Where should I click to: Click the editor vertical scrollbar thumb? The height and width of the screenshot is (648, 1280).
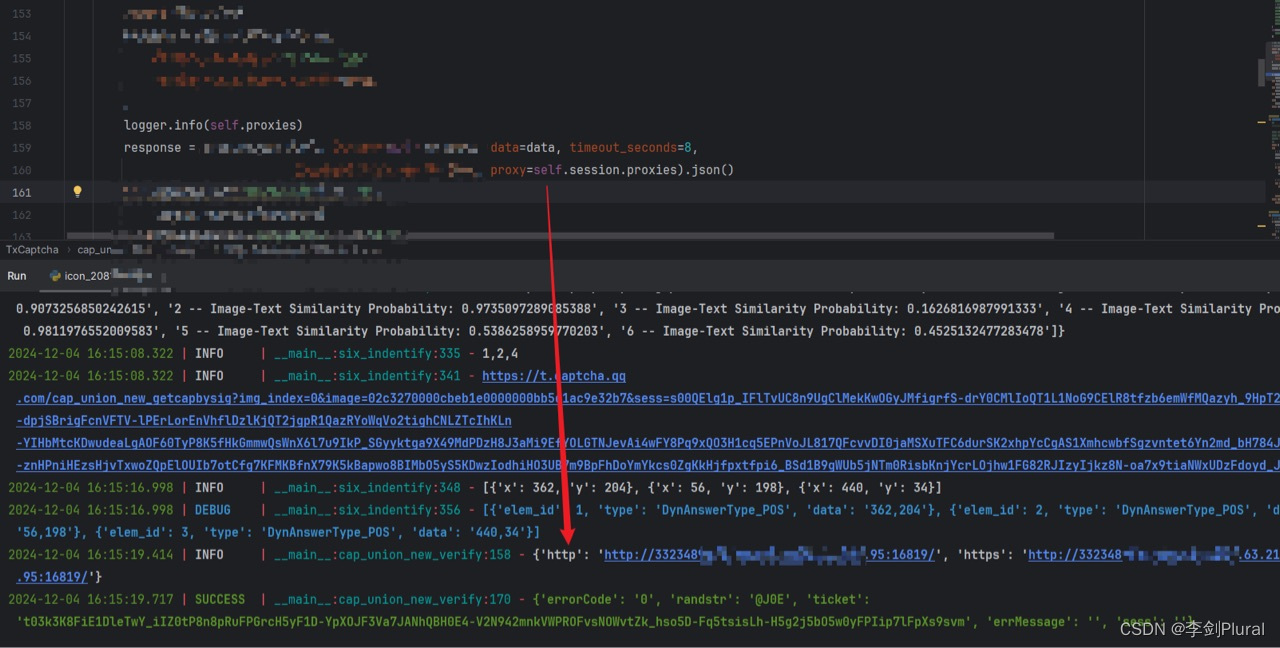tap(1261, 72)
